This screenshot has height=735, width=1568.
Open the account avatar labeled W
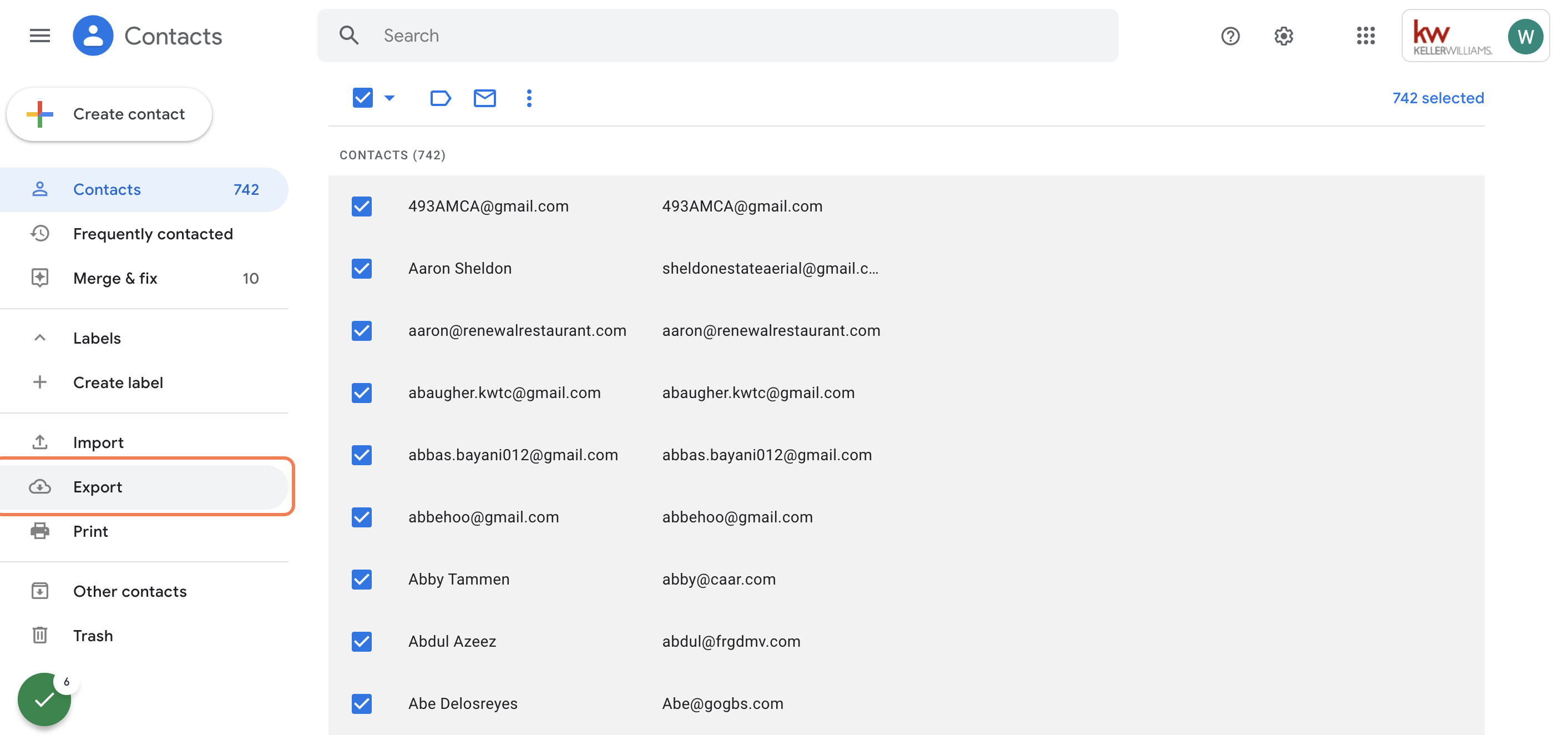coord(1524,37)
